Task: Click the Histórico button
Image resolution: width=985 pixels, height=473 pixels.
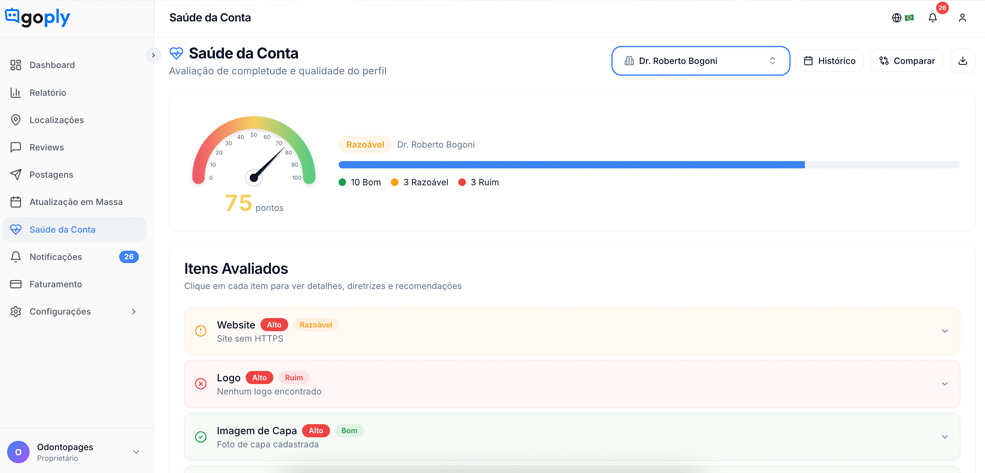Action: click(x=830, y=61)
